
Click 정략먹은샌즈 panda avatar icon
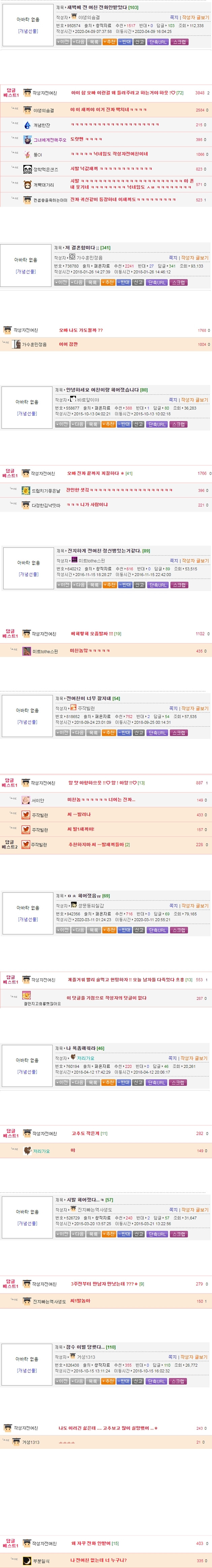(27, 169)
